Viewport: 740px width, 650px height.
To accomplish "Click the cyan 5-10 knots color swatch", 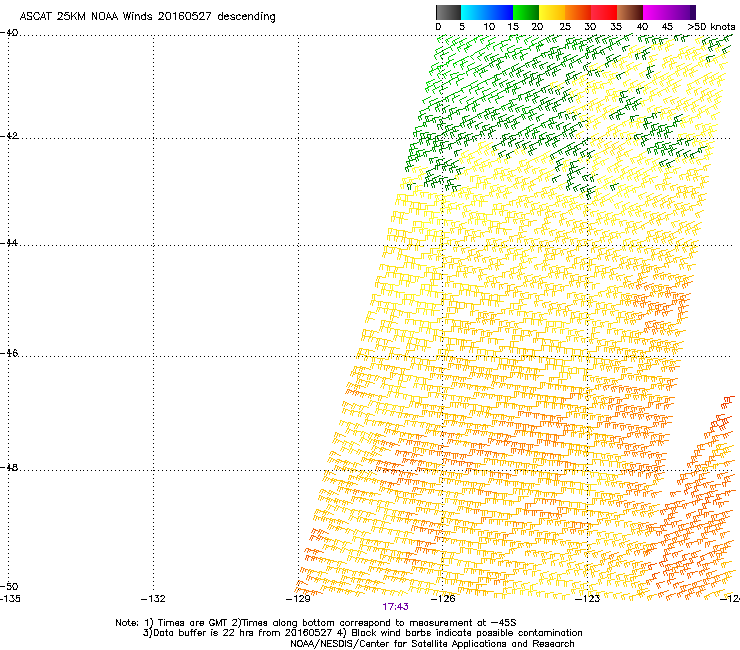I will pyautogui.click(x=474, y=12).
